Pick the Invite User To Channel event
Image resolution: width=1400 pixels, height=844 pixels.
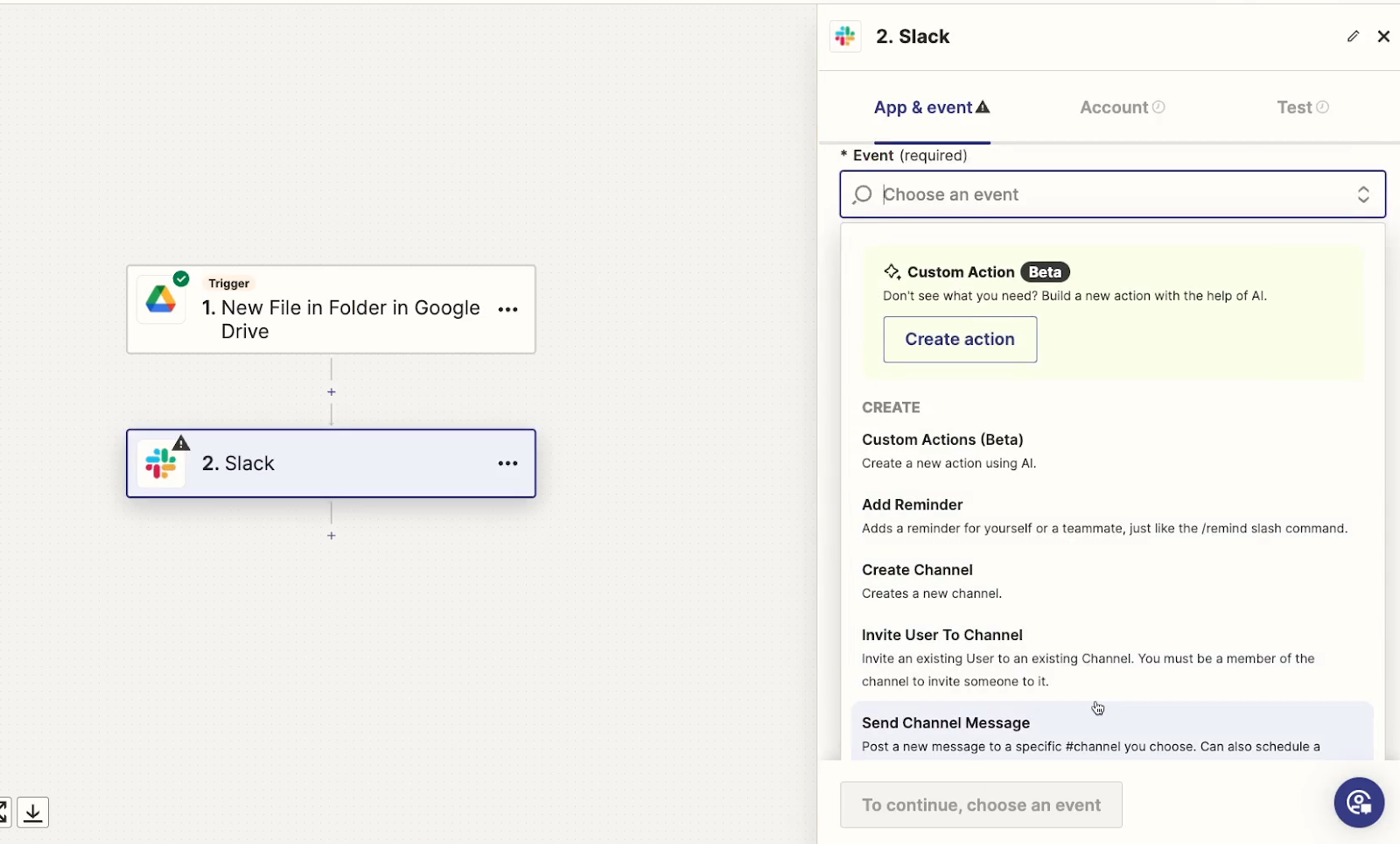click(1112, 658)
